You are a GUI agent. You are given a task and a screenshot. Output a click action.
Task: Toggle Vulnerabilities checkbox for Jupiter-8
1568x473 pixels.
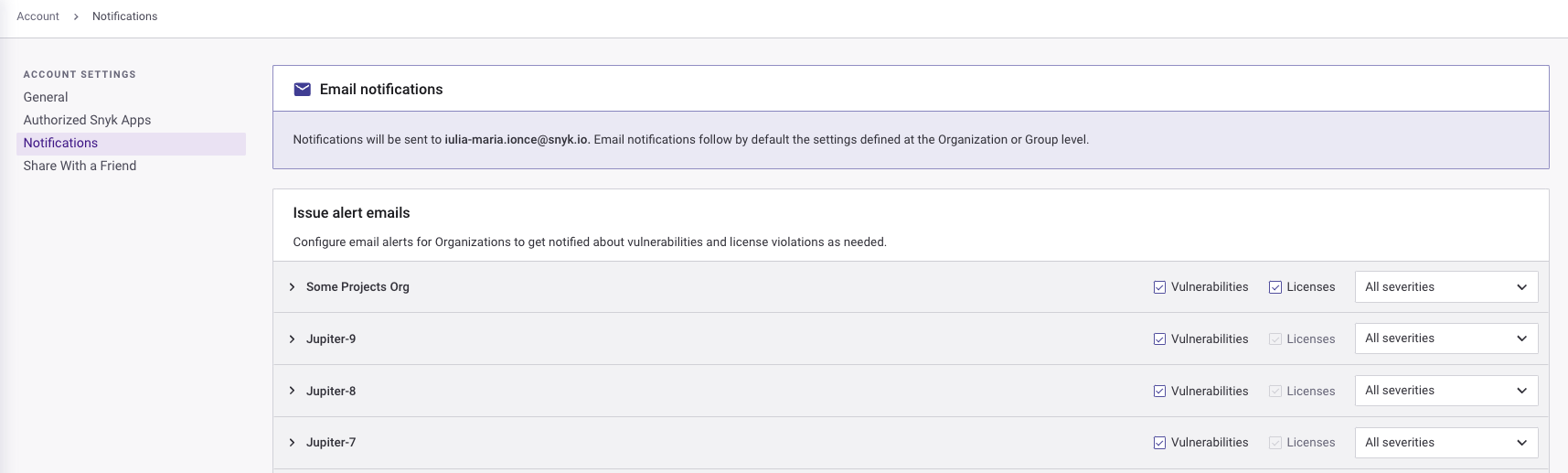(x=1159, y=391)
